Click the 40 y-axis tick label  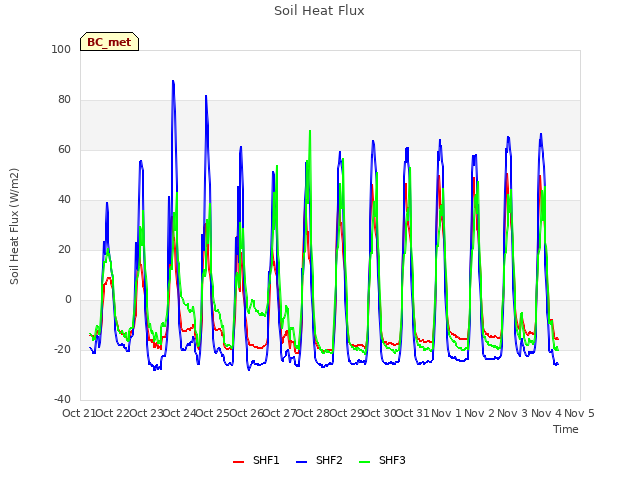pos(64,200)
